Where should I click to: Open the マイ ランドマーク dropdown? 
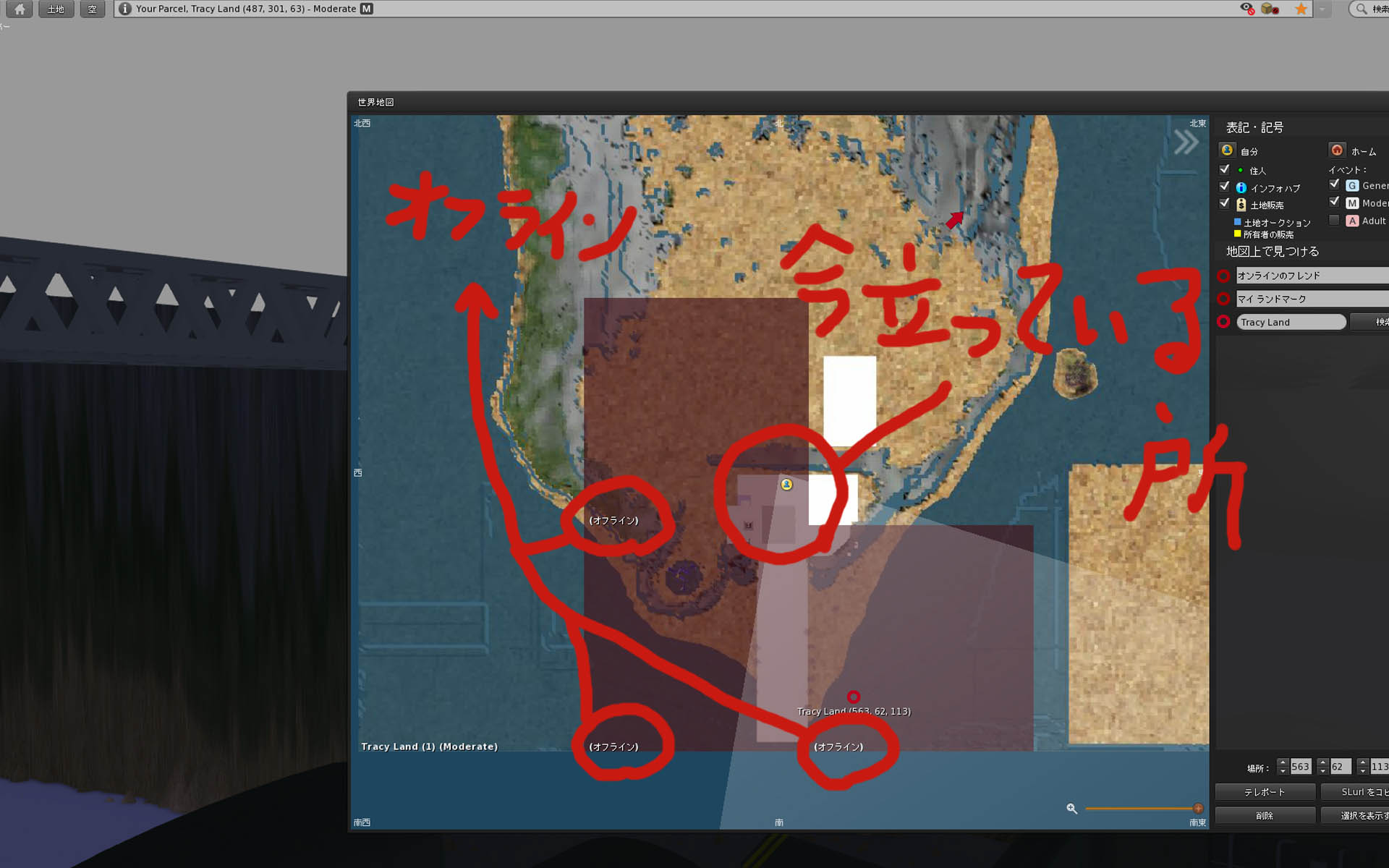coord(1312,299)
